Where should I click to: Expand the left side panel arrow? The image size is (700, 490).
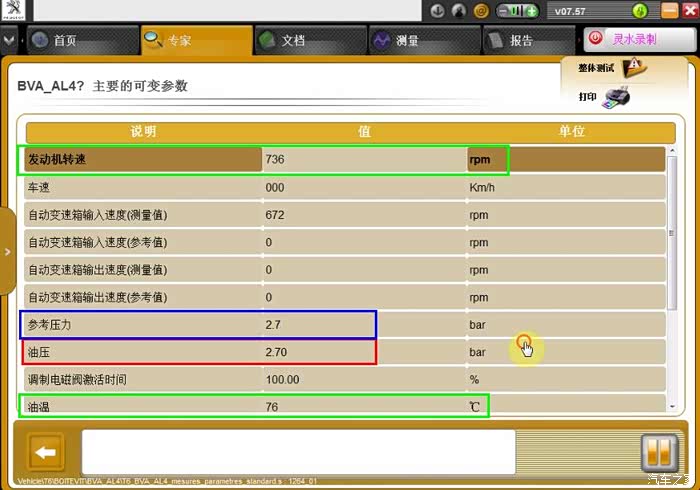click(8, 251)
